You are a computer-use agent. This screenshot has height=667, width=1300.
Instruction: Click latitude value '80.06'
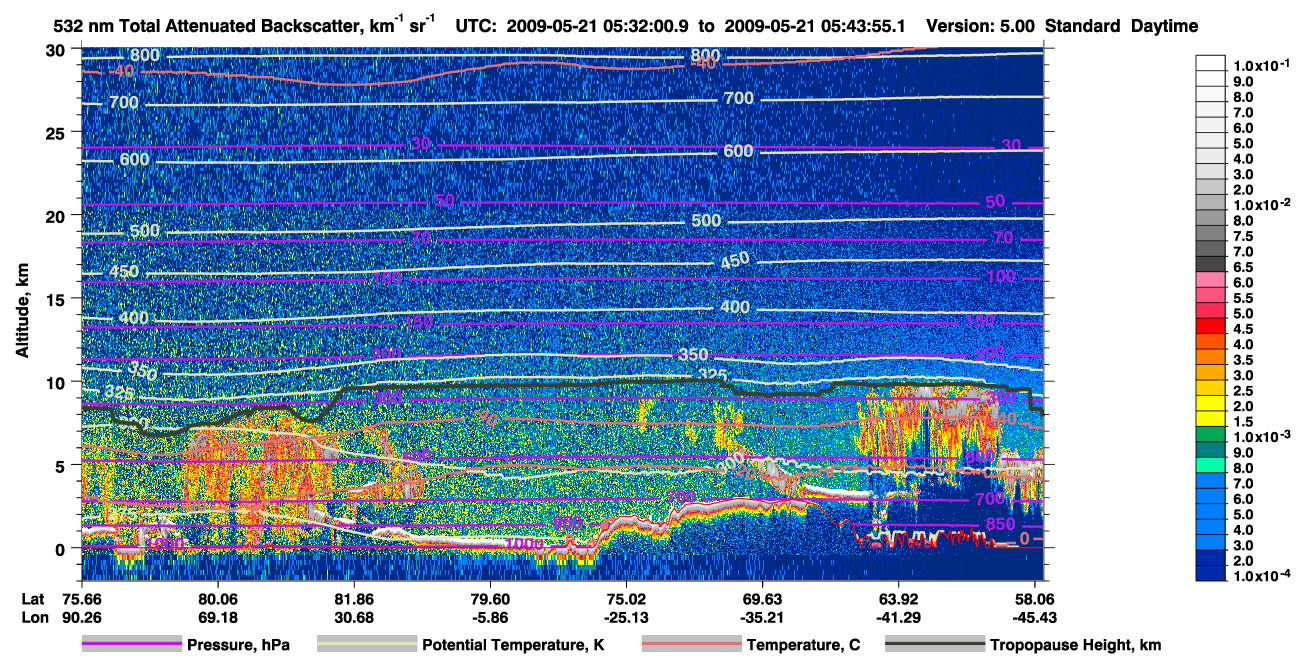[x=217, y=598]
